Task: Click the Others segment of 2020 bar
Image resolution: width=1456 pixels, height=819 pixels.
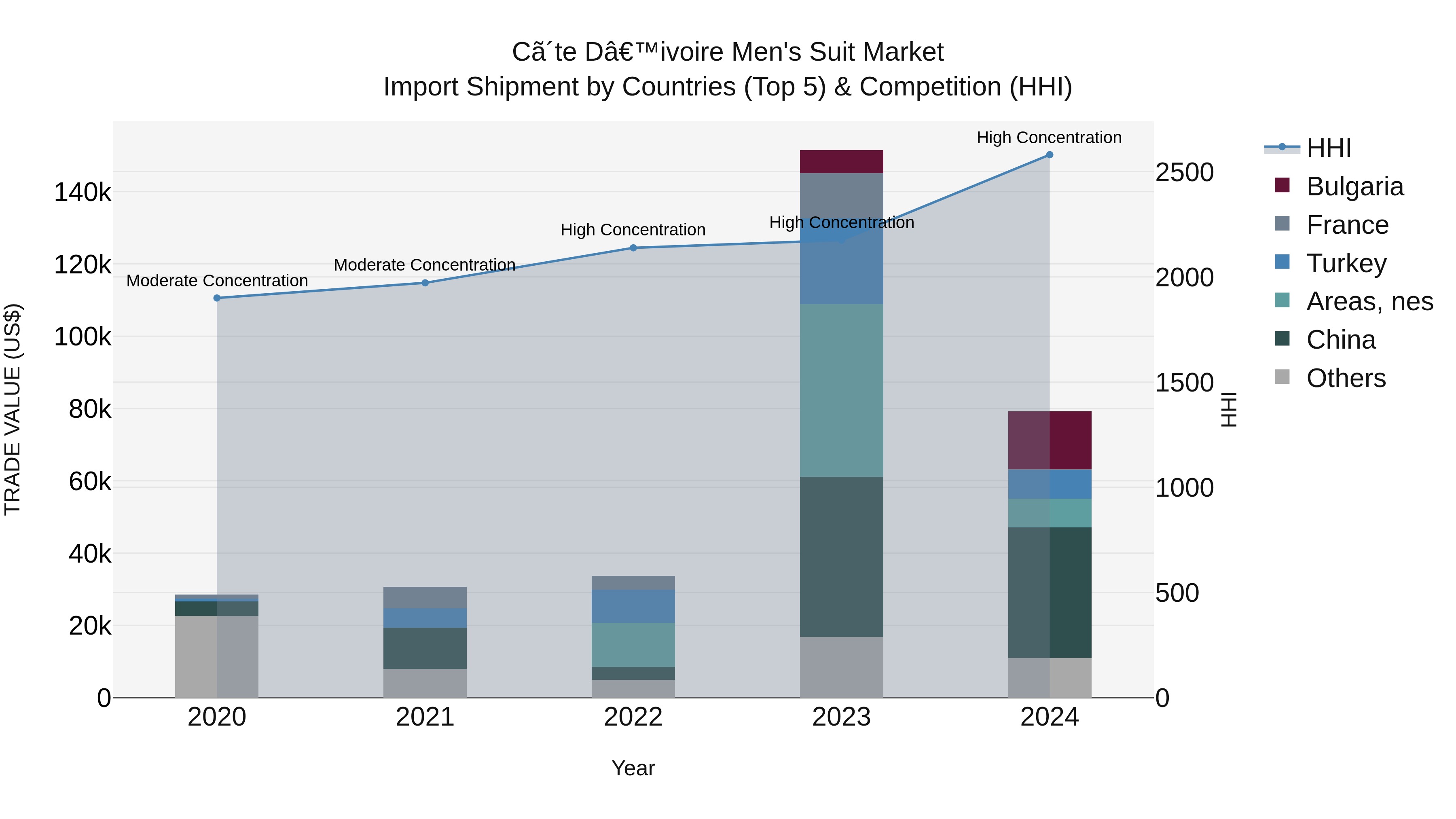Action: [x=217, y=656]
